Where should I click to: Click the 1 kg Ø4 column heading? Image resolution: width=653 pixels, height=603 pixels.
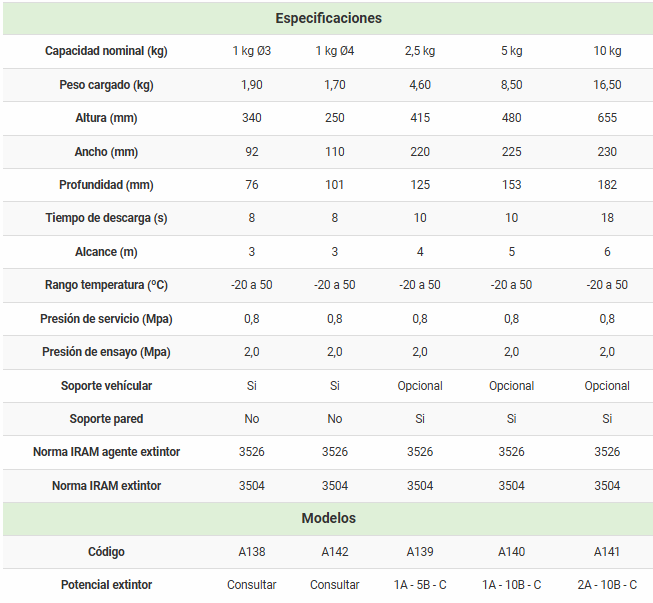click(334, 51)
